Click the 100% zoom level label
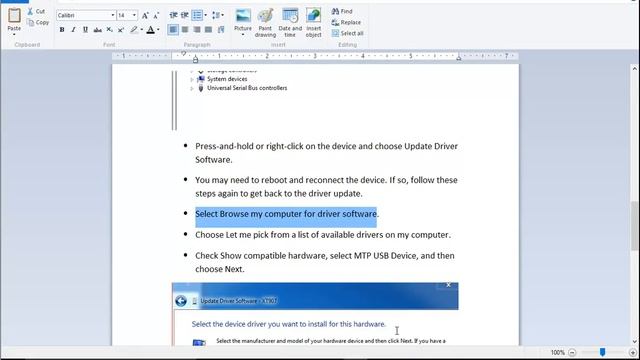 point(558,352)
